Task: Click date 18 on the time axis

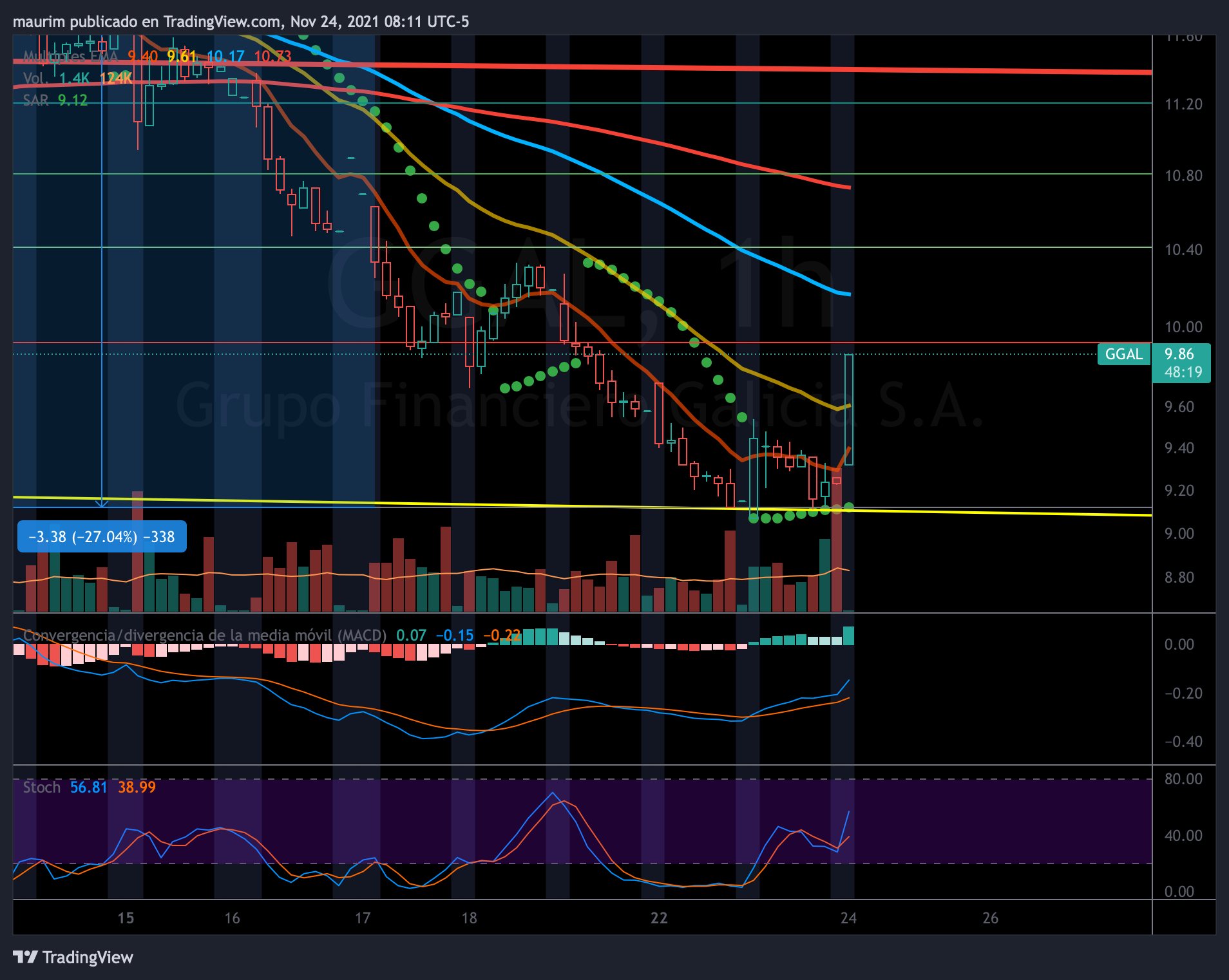Action: 469,918
